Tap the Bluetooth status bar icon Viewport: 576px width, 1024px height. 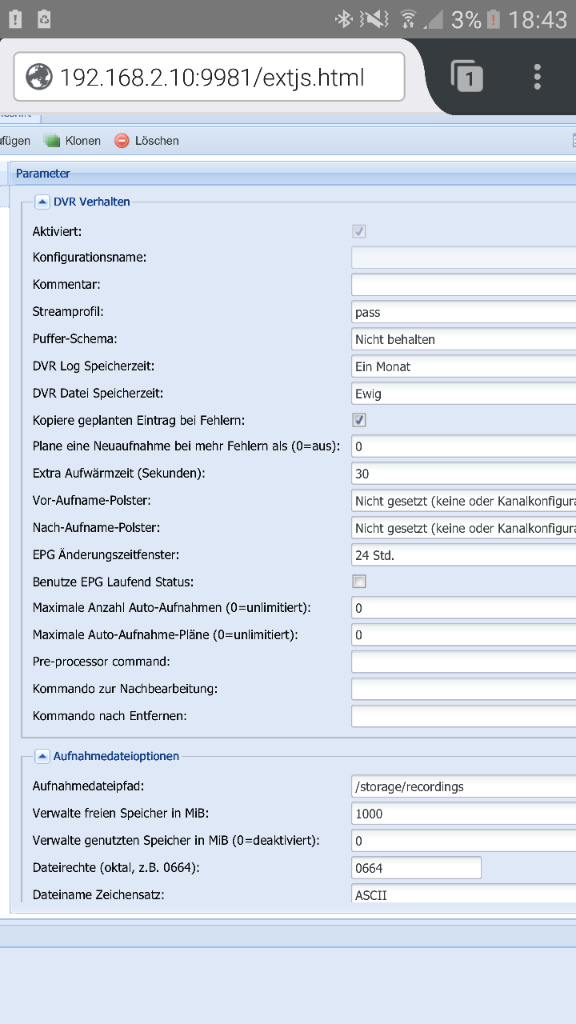coord(344,19)
